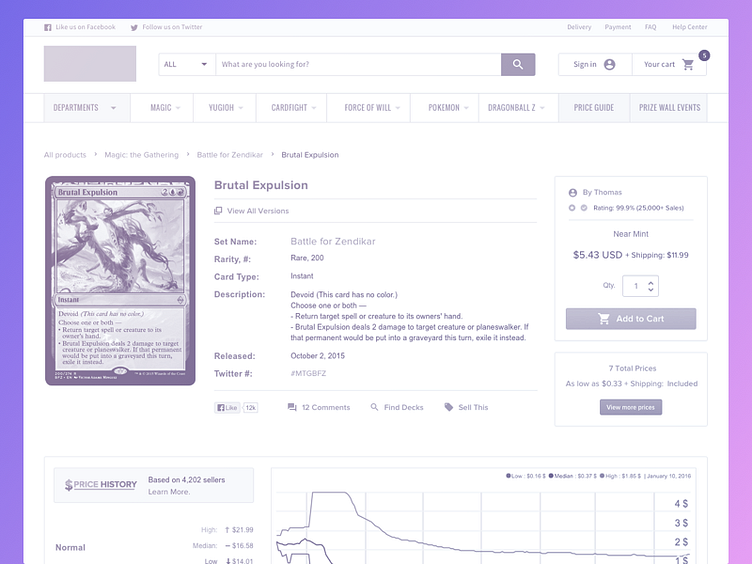Screen dimensions: 752x564
Task: Click the Near Mint condition label
Action: coord(631,234)
